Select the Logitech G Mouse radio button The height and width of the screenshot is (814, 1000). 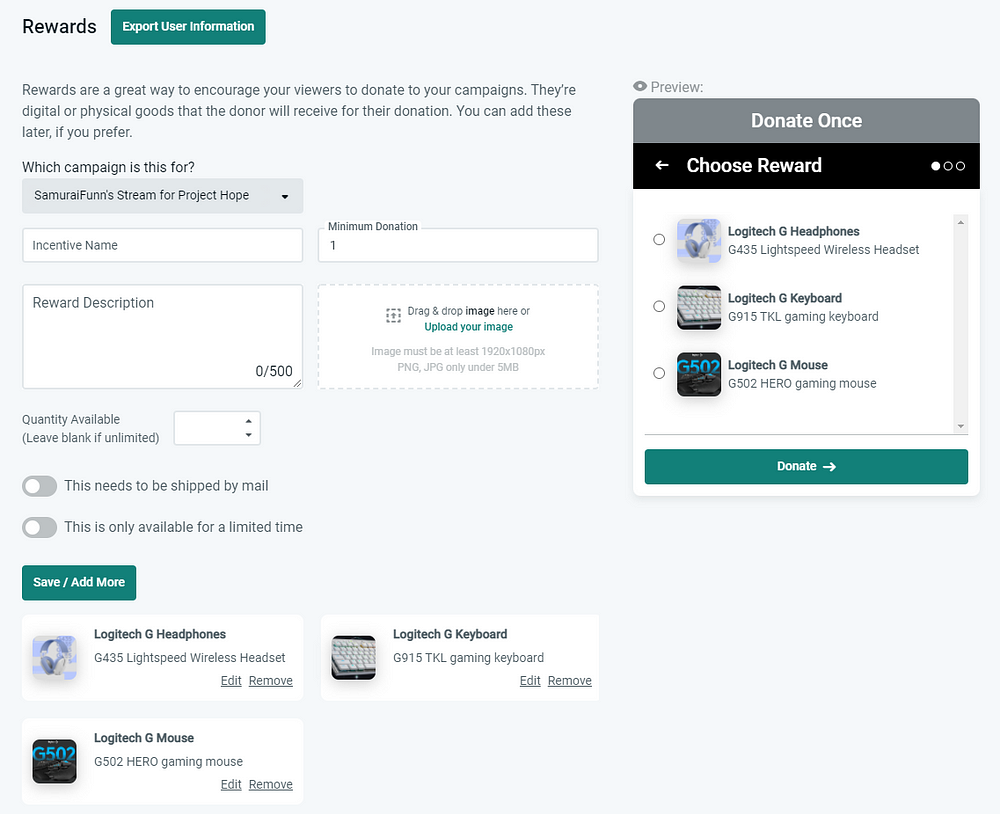pos(659,374)
